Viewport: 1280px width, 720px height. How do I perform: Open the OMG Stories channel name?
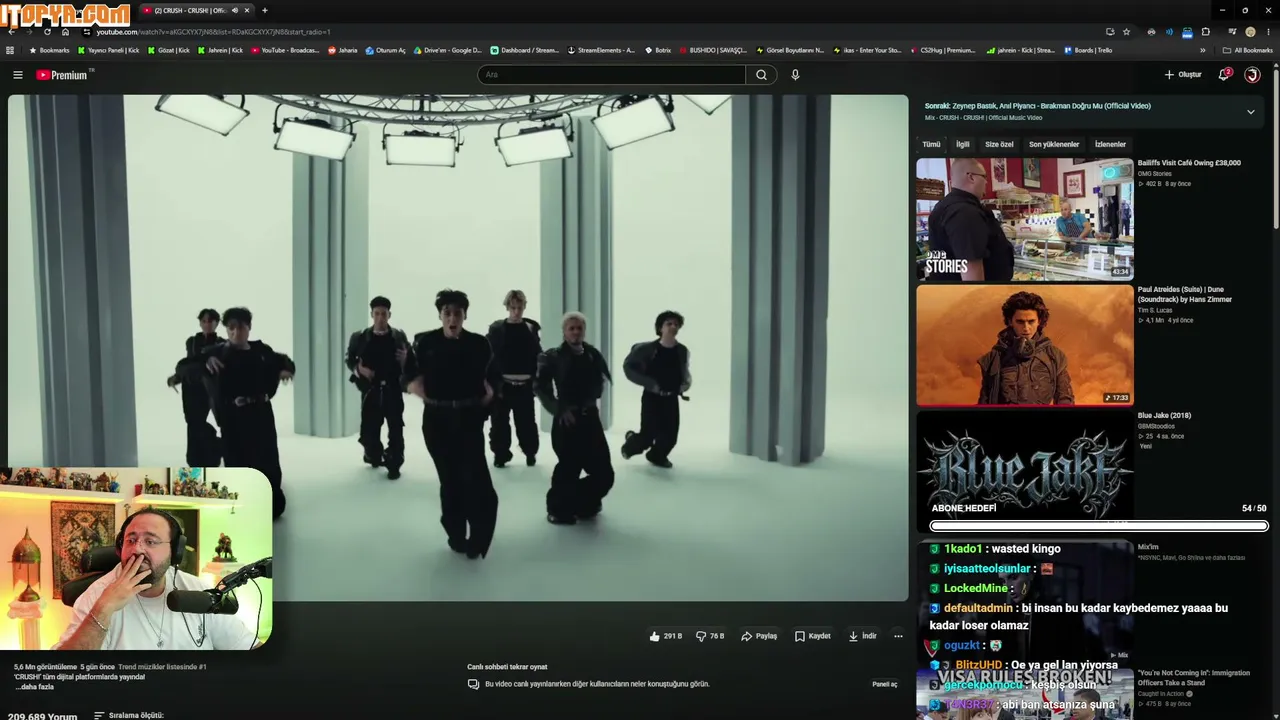(1155, 174)
